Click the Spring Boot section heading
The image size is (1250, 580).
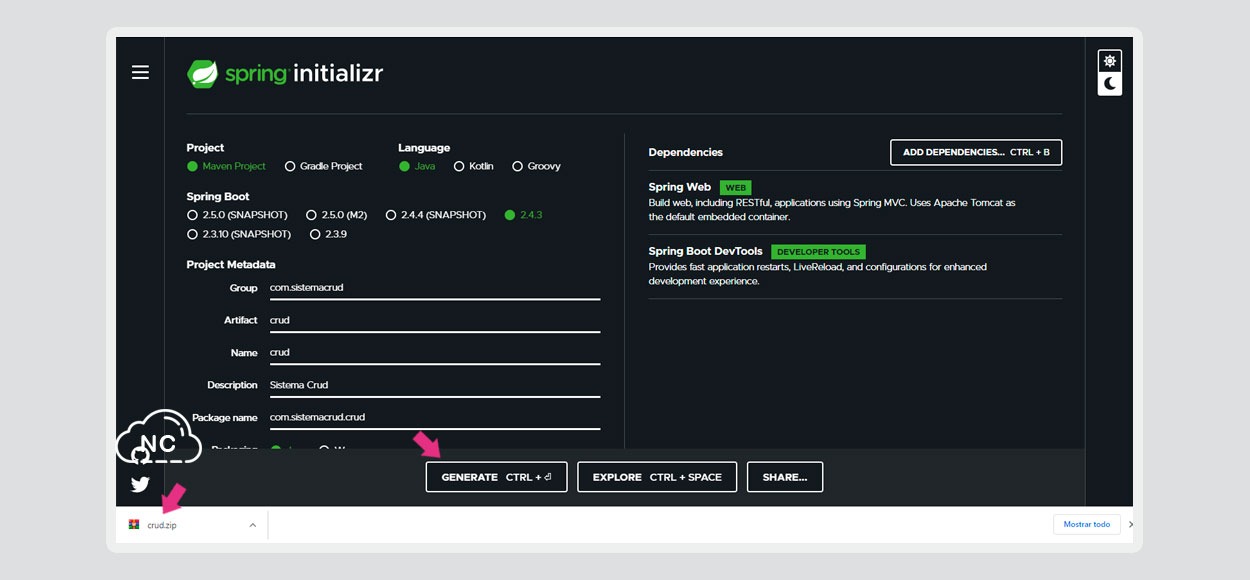click(x=218, y=196)
